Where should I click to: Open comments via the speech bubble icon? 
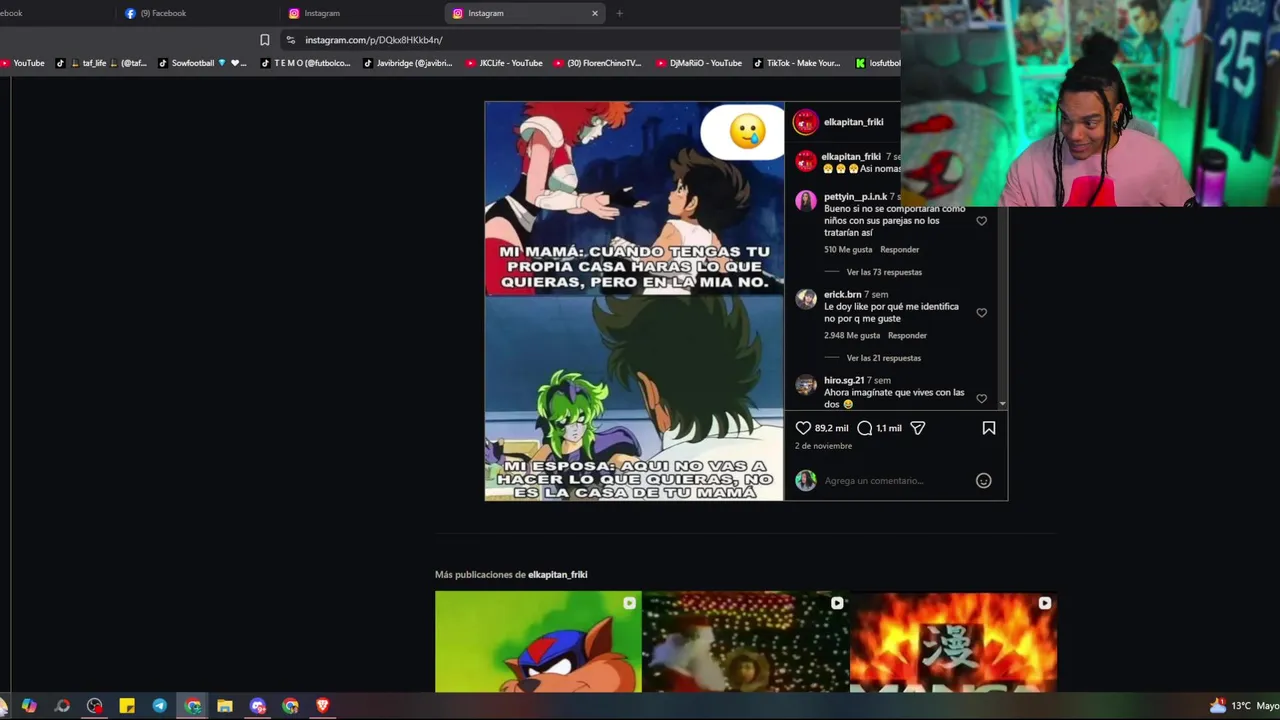pyautogui.click(x=865, y=428)
